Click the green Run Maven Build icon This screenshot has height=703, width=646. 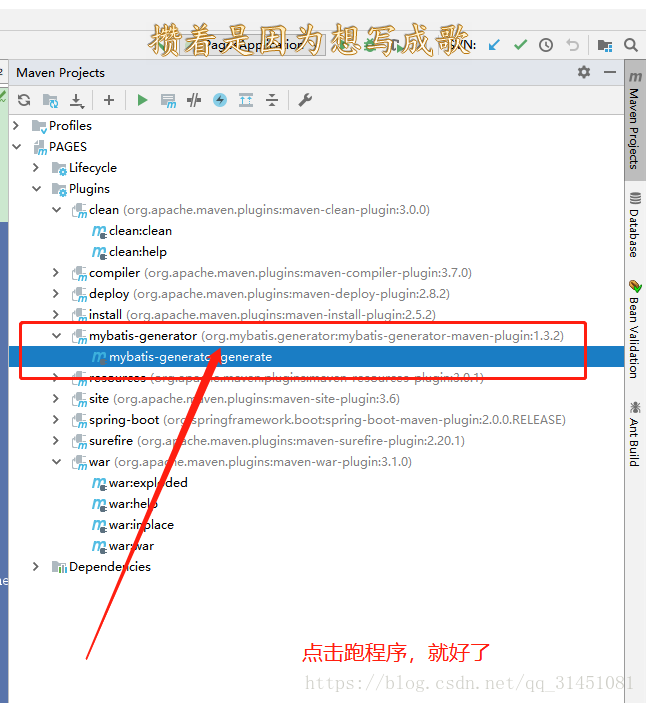coord(143,100)
